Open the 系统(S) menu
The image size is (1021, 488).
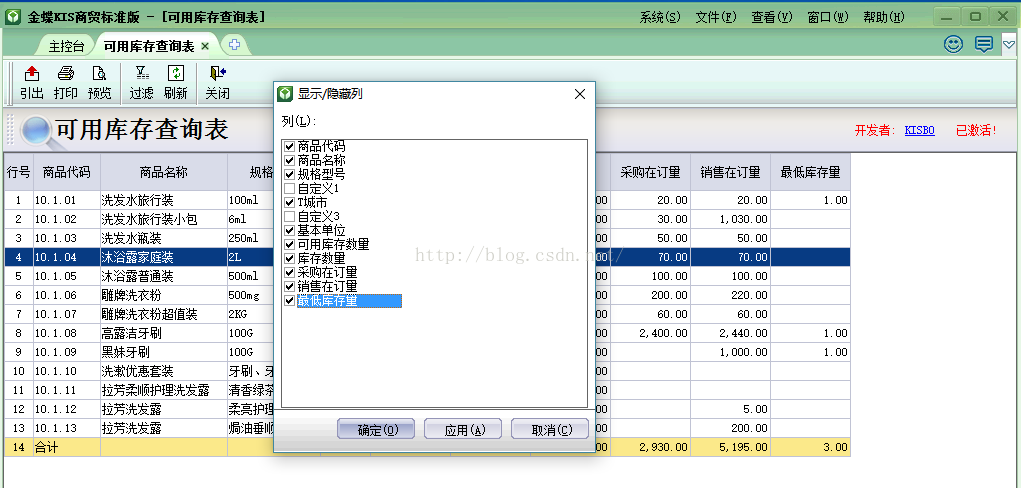click(660, 18)
